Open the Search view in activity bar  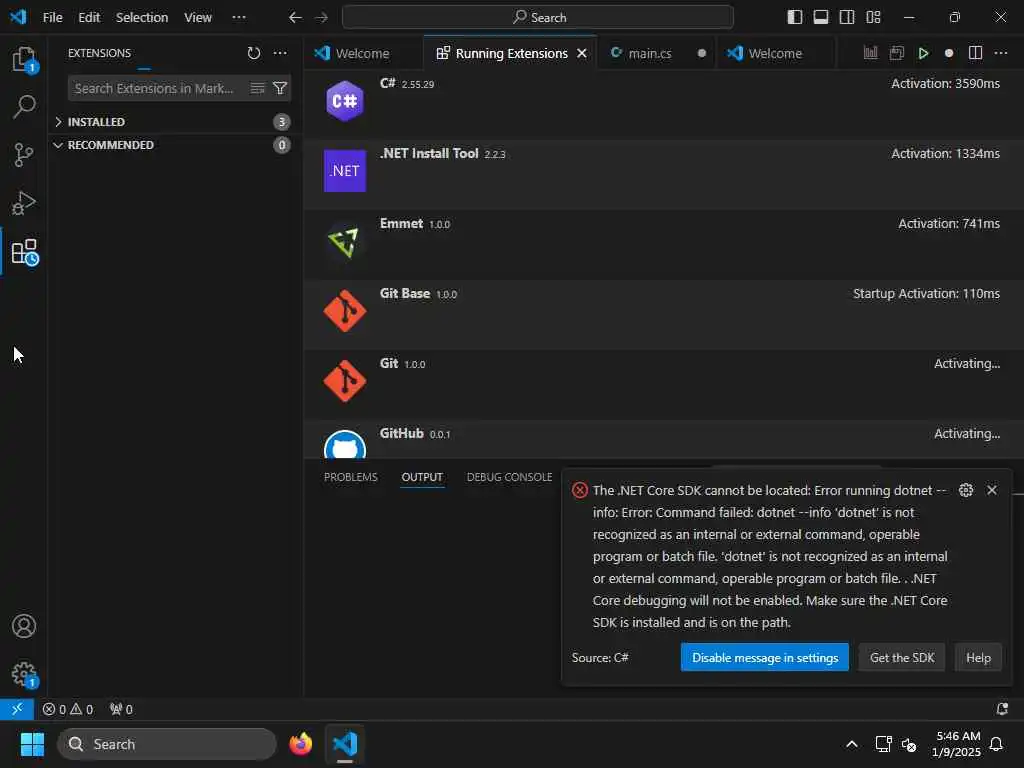[x=24, y=106]
